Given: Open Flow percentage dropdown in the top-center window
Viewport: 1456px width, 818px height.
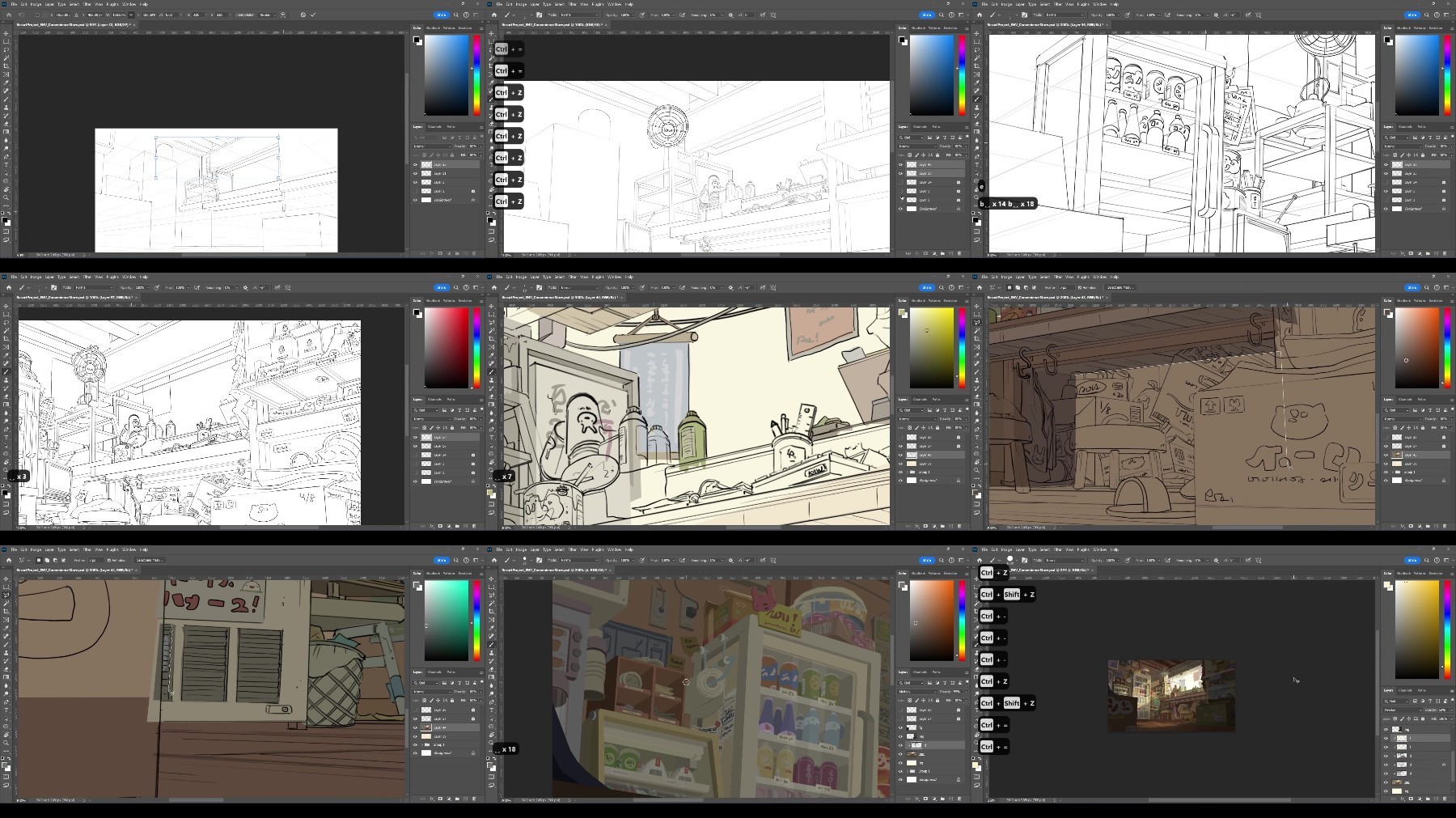Looking at the screenshot, I should (675, 15).
